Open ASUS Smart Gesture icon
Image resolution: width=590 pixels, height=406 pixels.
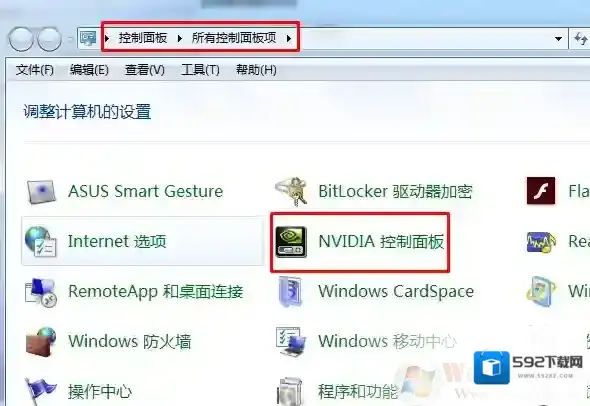click(x=41, y=192)
